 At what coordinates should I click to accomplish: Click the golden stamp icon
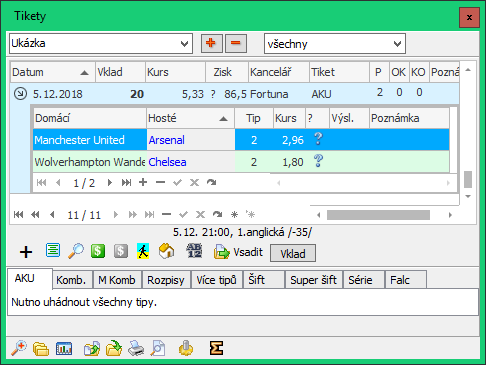(186, 348)
